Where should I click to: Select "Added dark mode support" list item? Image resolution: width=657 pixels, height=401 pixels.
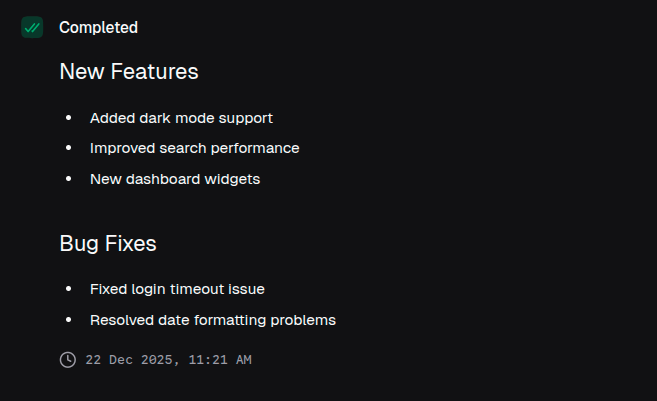(181, 118)
